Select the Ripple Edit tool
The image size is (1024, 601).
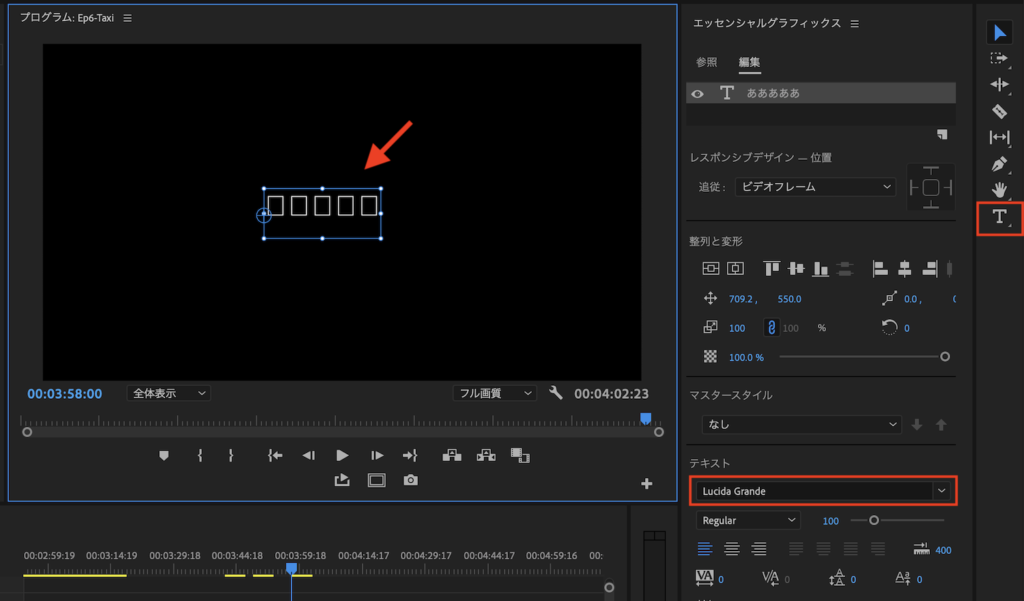999,85
